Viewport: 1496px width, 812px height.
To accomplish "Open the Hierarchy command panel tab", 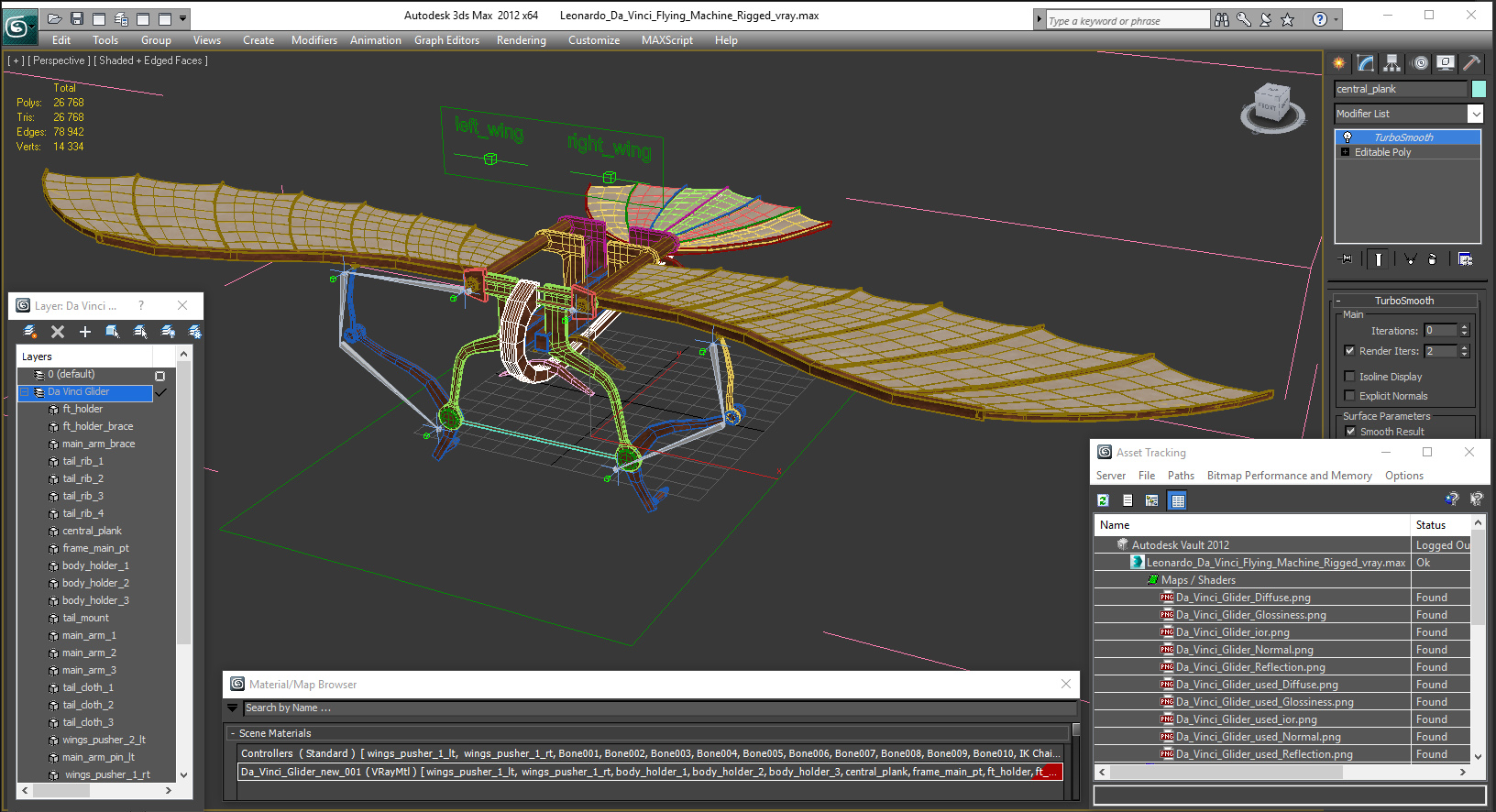I will click(1392, 63).
